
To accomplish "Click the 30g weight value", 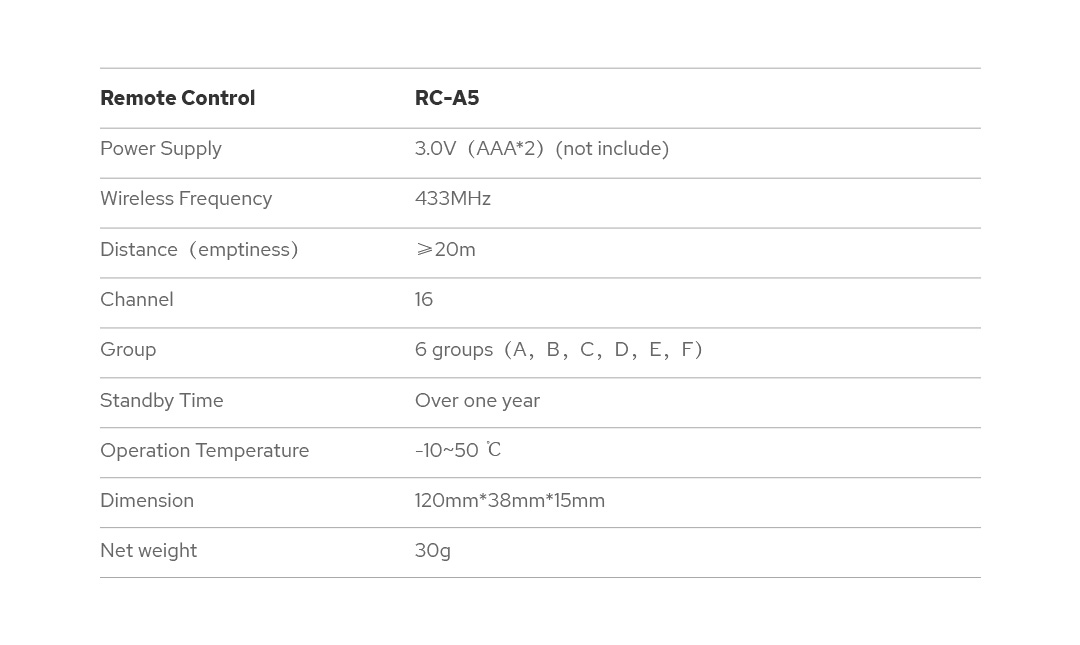I will 432,550.
